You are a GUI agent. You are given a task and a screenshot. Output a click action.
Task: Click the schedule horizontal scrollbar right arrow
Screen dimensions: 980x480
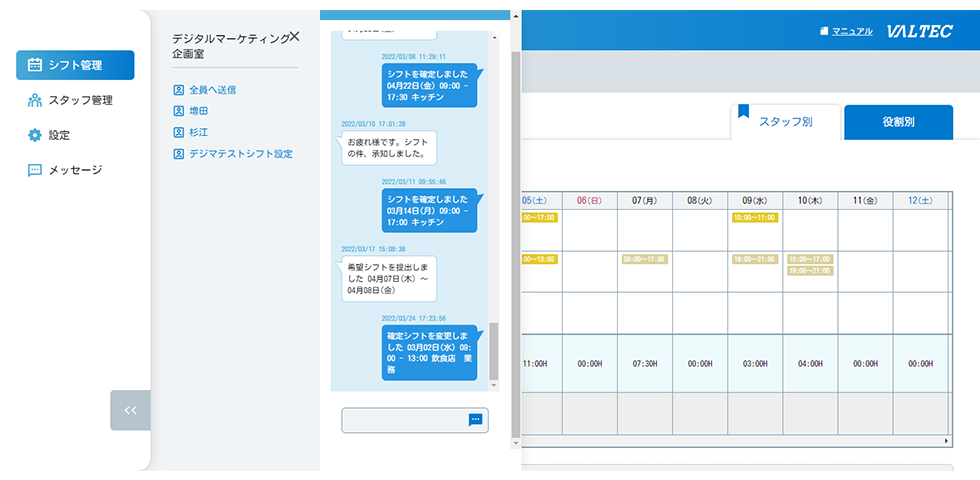click(x=947, y=441)
